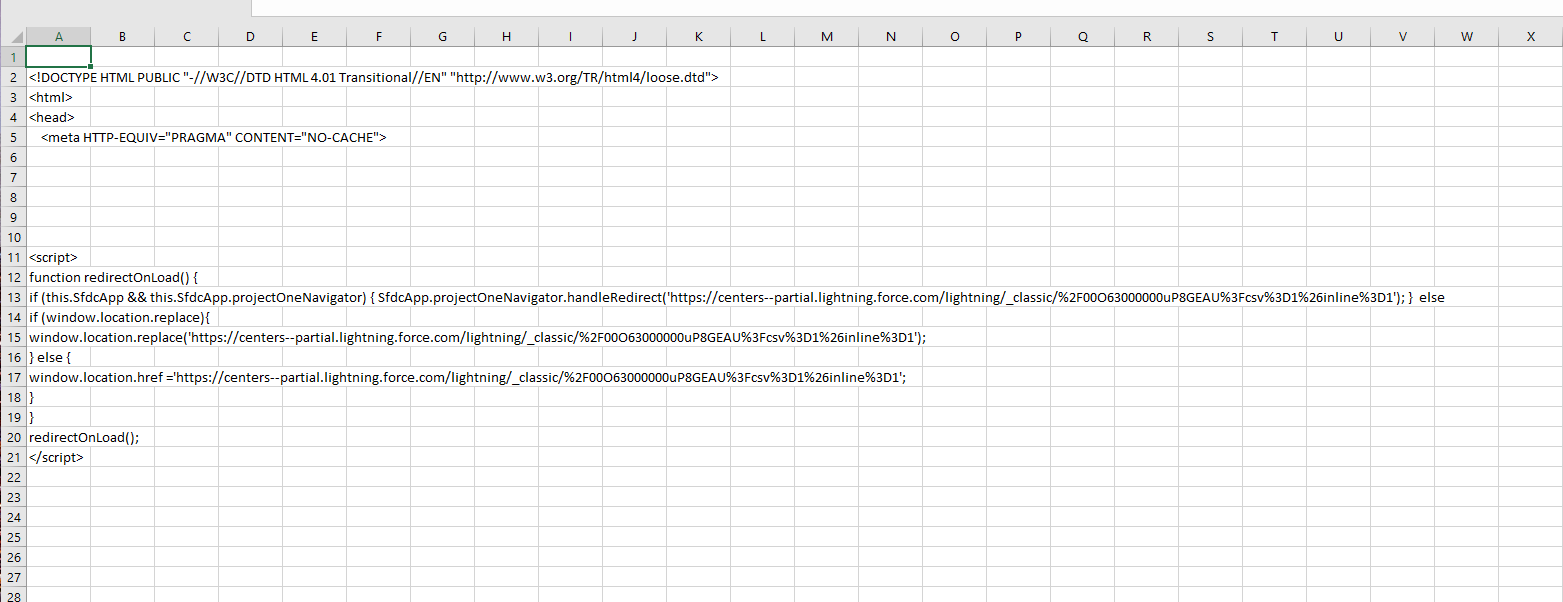The width and height of the screenshot is (1563, 602).
Task: Select column P header
Action: pyautogui.click(x=1018, y=37)
